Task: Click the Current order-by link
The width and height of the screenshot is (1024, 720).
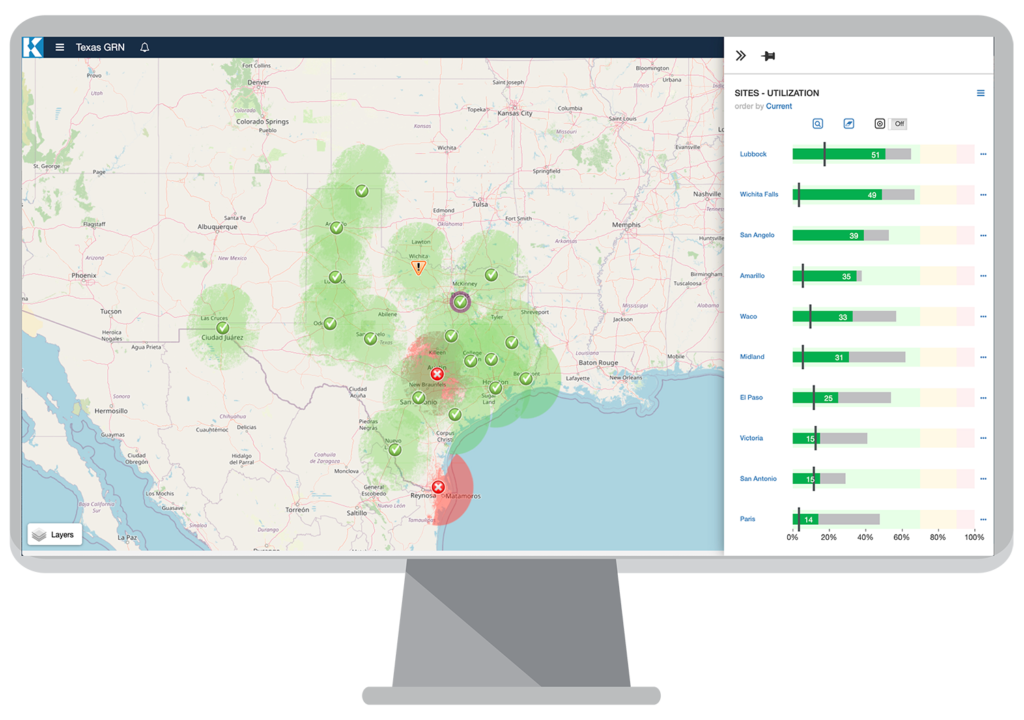Action: coord(779,106)
